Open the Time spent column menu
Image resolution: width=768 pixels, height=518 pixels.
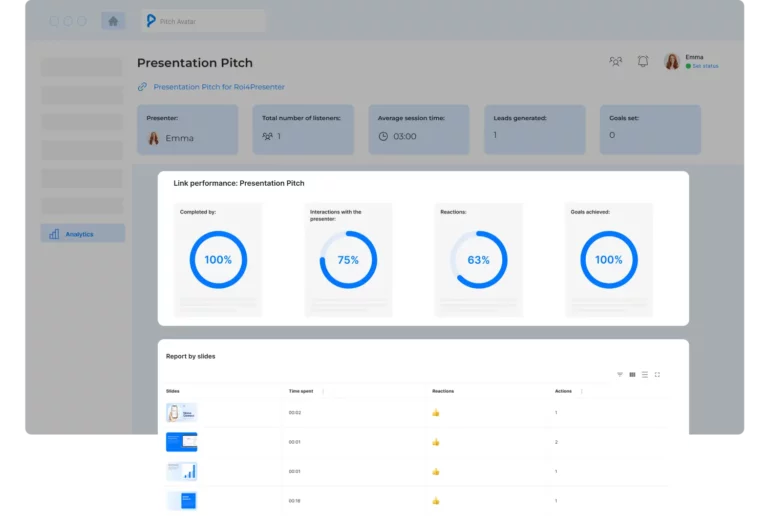(322, 391)
